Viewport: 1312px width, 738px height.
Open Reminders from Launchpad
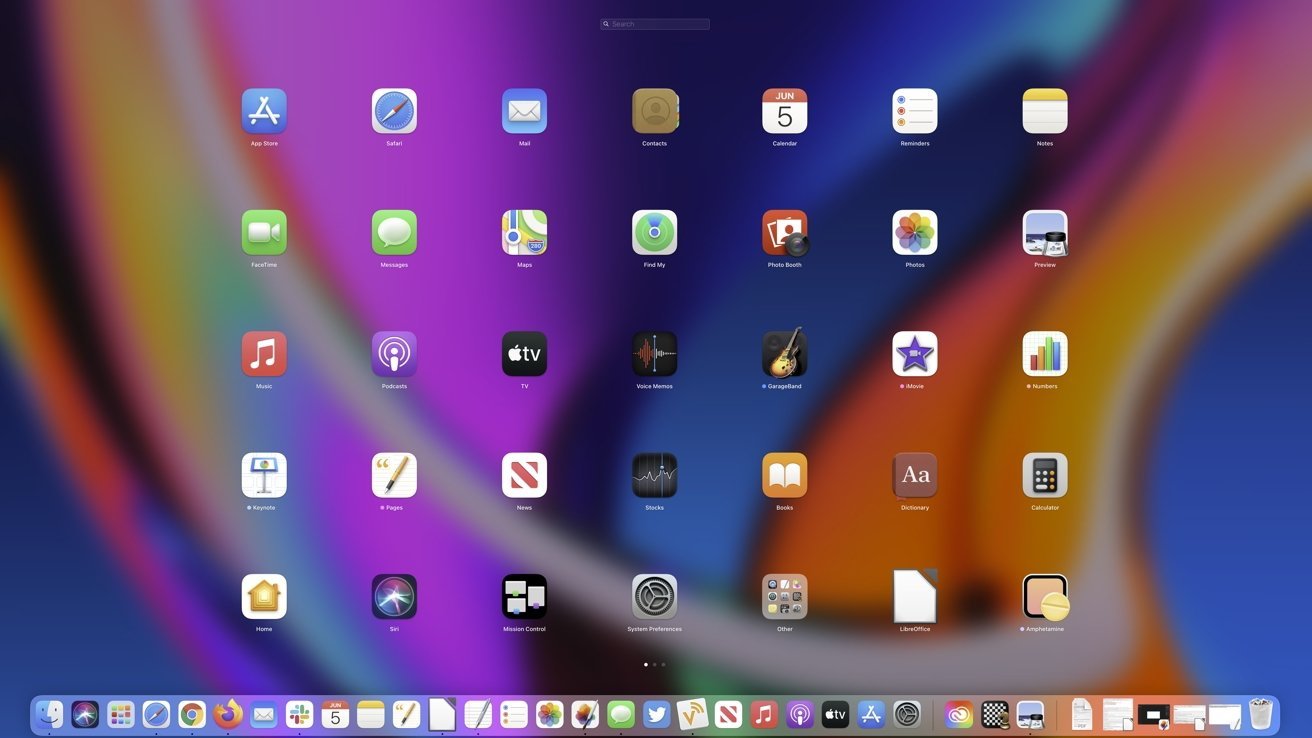pyautogui.click(x=914, y=111)
